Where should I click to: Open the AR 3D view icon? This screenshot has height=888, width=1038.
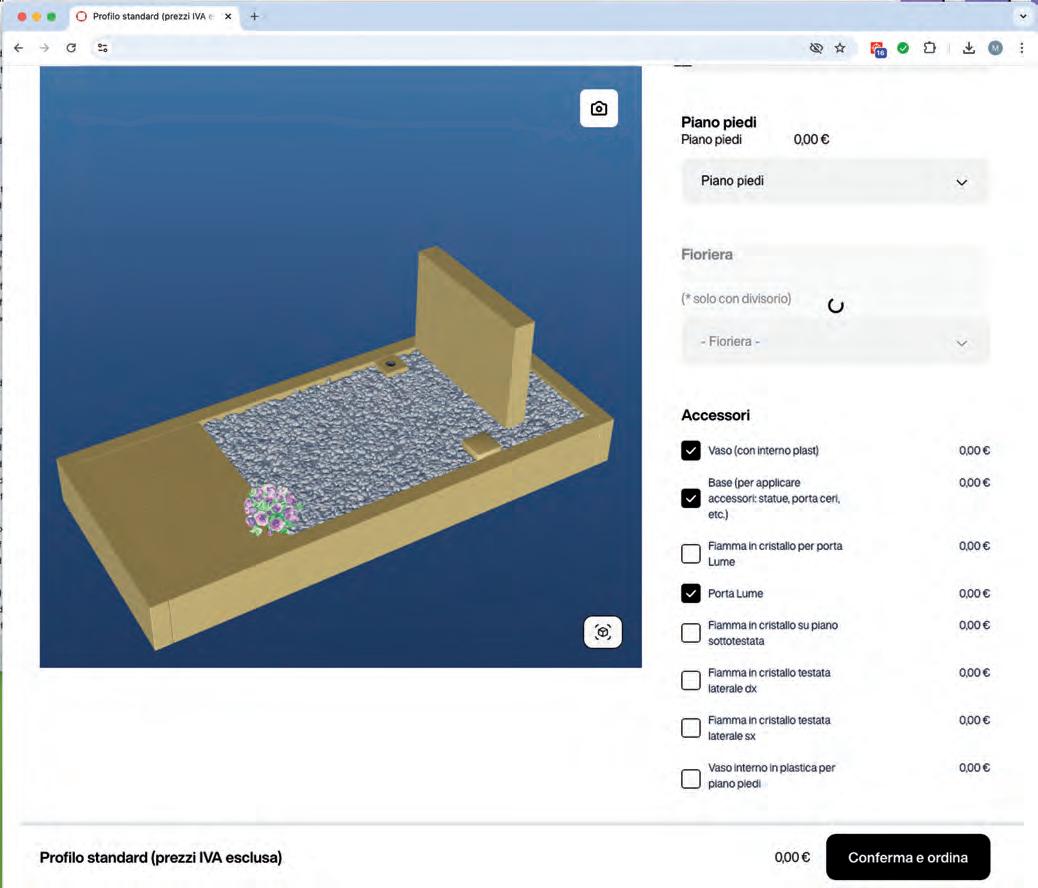[602, 632]
